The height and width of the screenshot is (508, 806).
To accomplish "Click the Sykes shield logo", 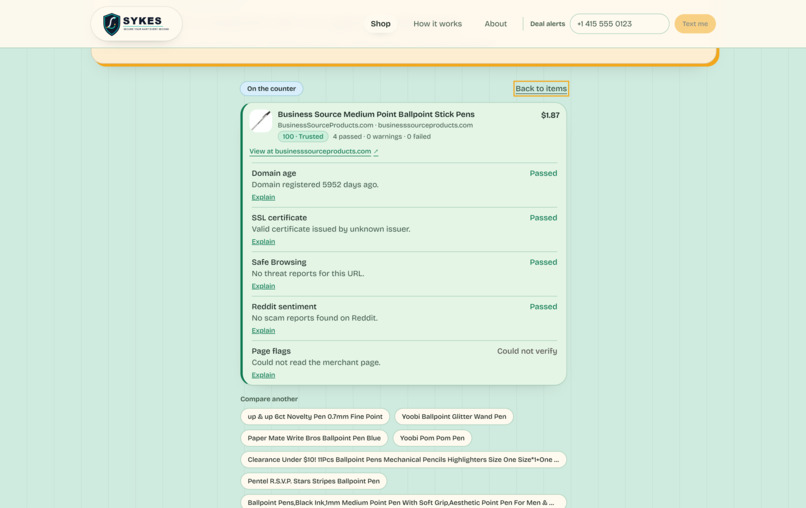I will [136, 24].
